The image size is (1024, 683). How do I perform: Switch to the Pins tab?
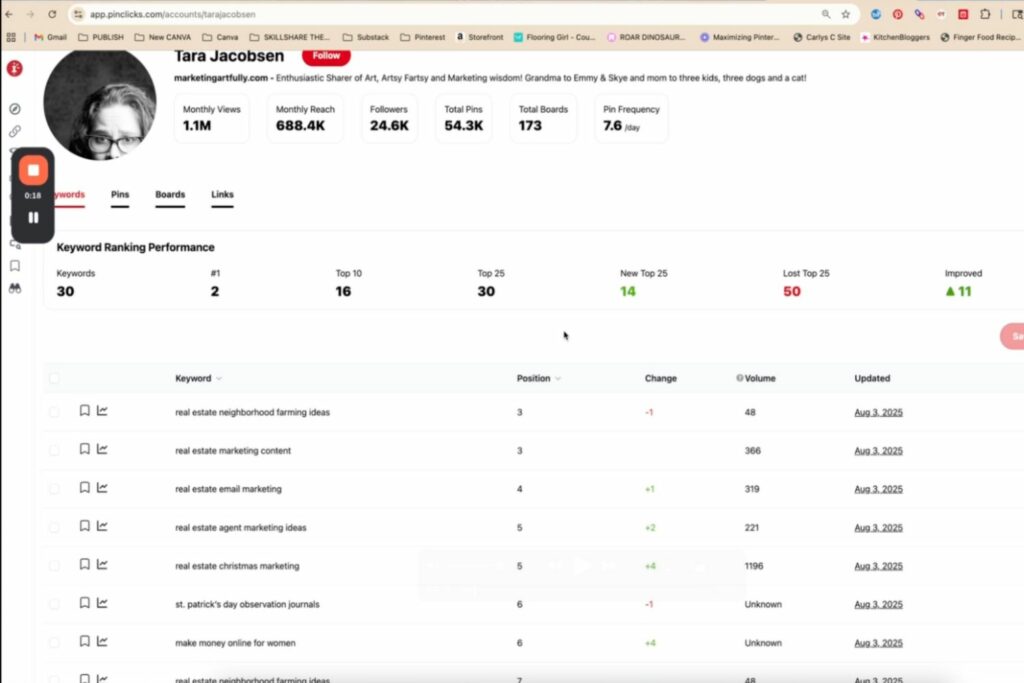tap(120, 195)
